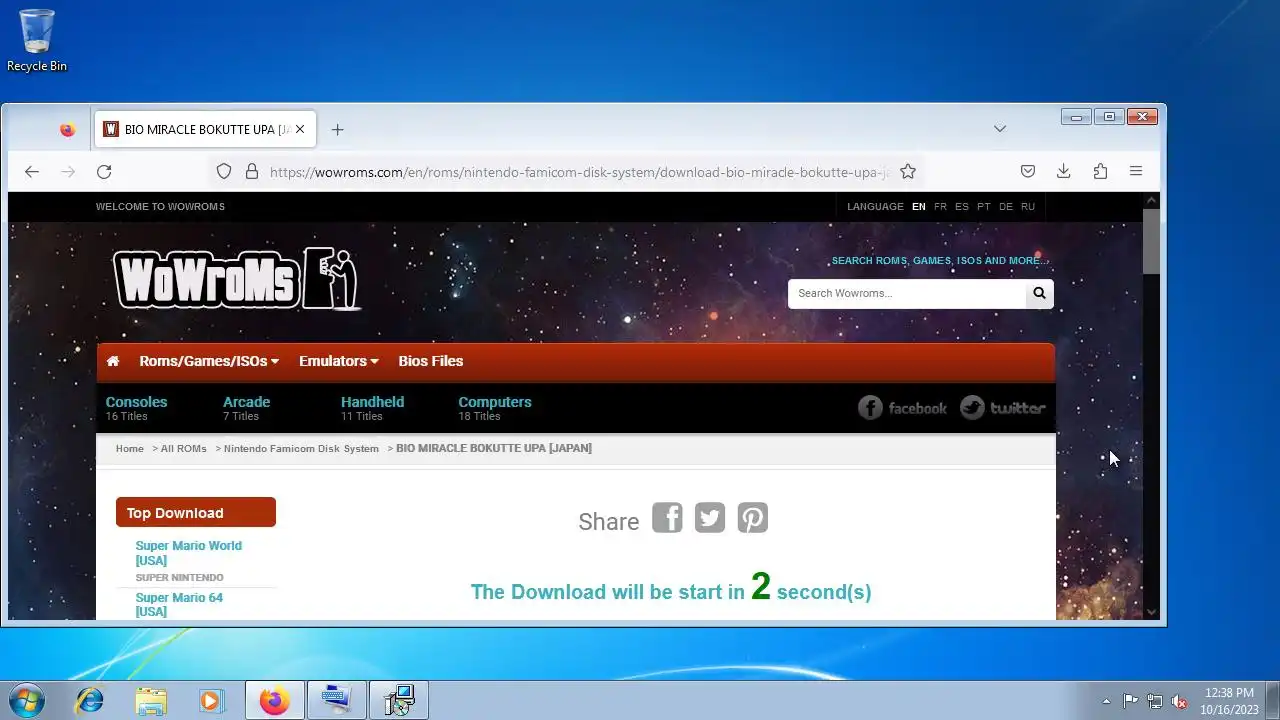Expand the Roms/Games/ISOs dropdown menu
This screenshot has width=1280, height=720.
pyautogui.click(x=209, y=361)
